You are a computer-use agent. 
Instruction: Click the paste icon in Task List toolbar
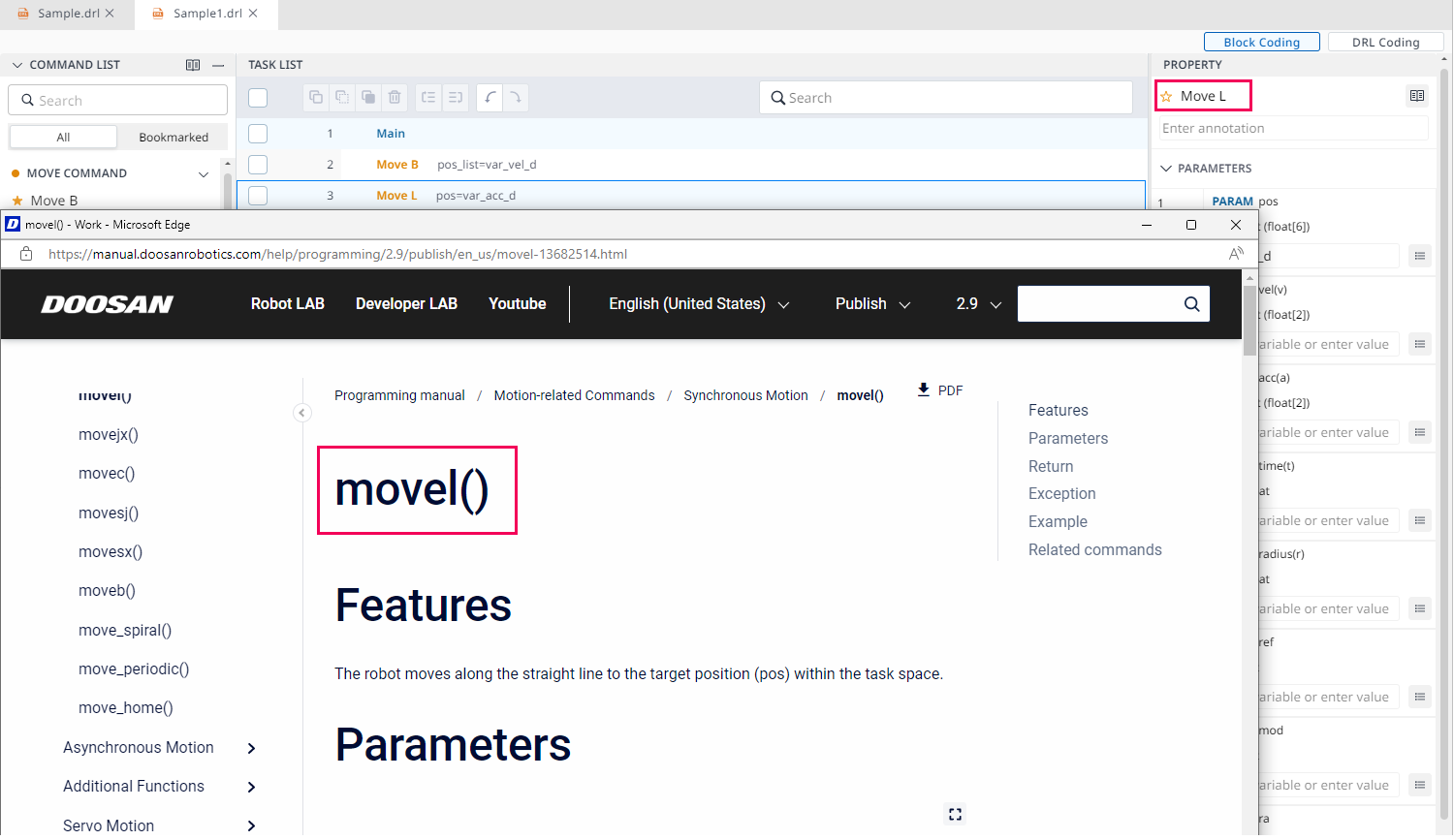click(368, 97)
